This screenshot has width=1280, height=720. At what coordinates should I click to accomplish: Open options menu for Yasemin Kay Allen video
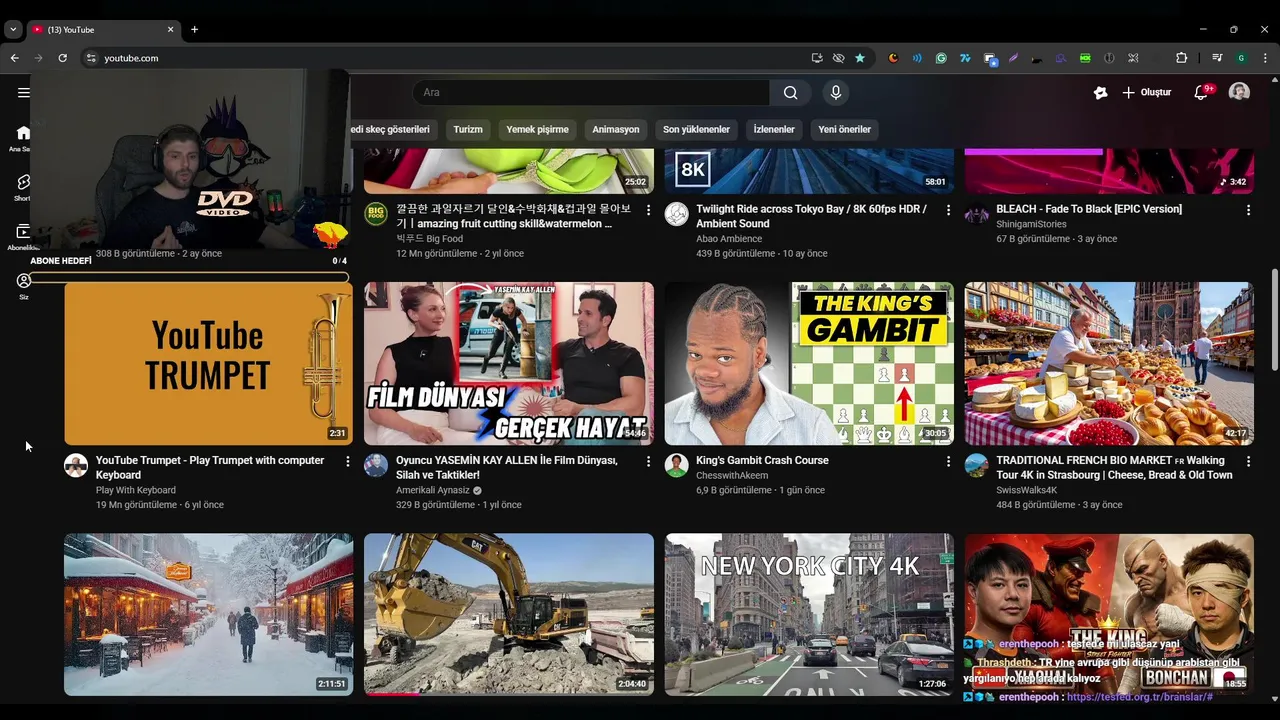point(648,461)
